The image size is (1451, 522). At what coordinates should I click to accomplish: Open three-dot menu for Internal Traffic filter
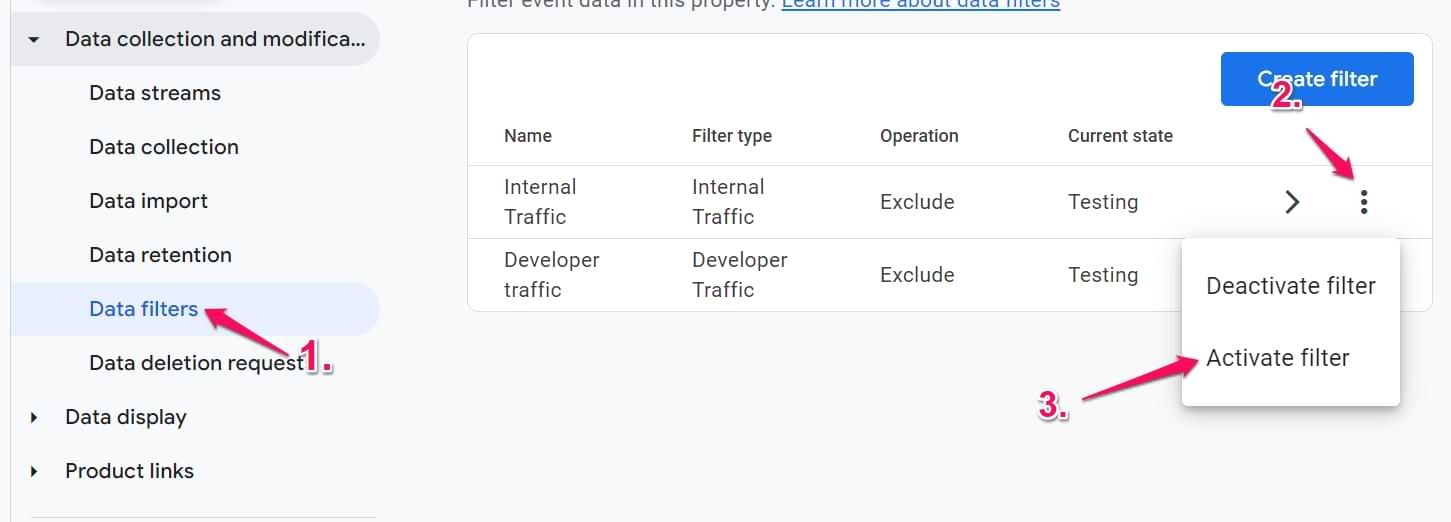point(1363,203)
